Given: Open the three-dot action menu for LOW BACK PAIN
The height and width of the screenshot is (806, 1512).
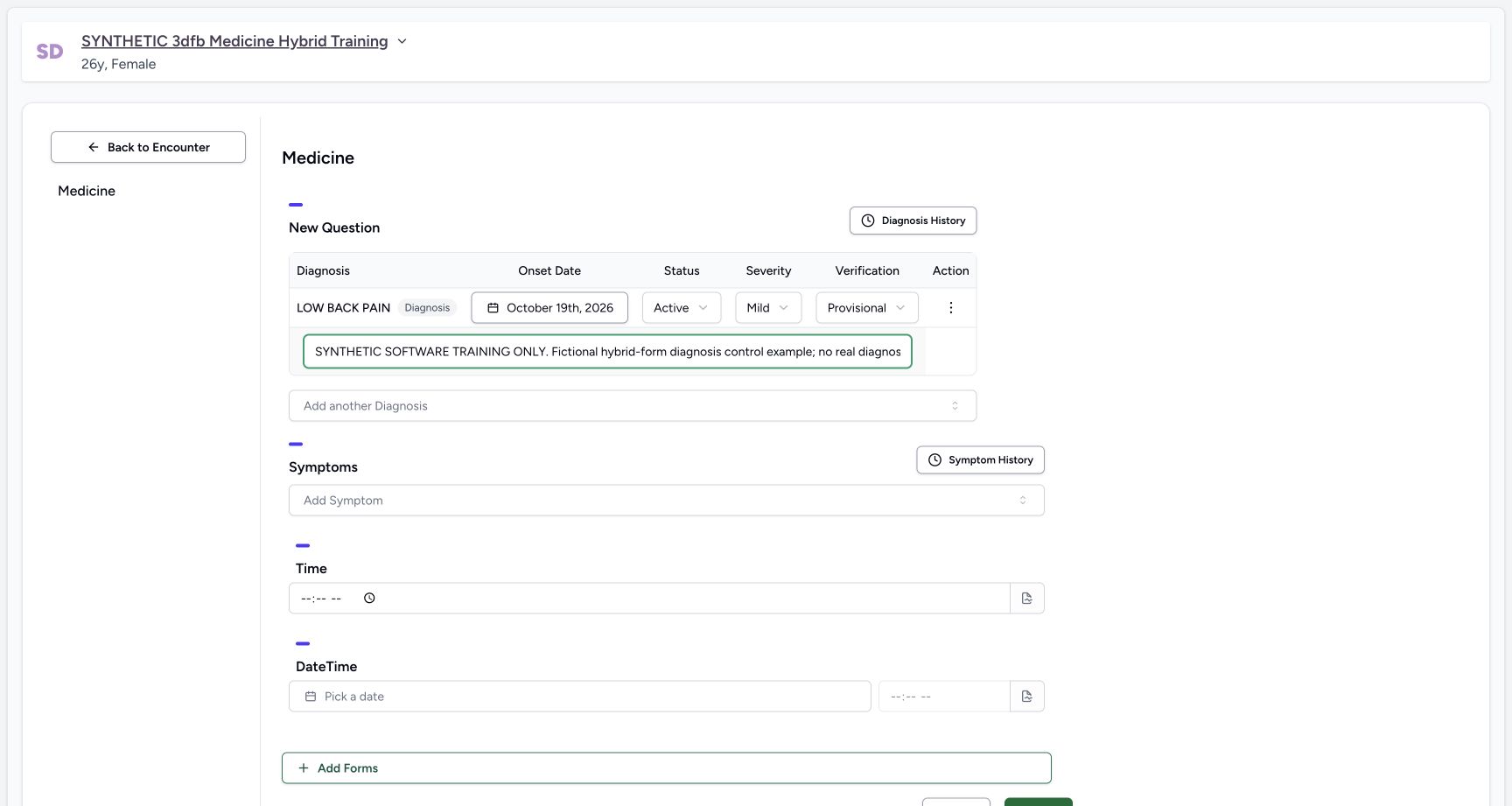Looking at the screenshot, I should [950, 308].
